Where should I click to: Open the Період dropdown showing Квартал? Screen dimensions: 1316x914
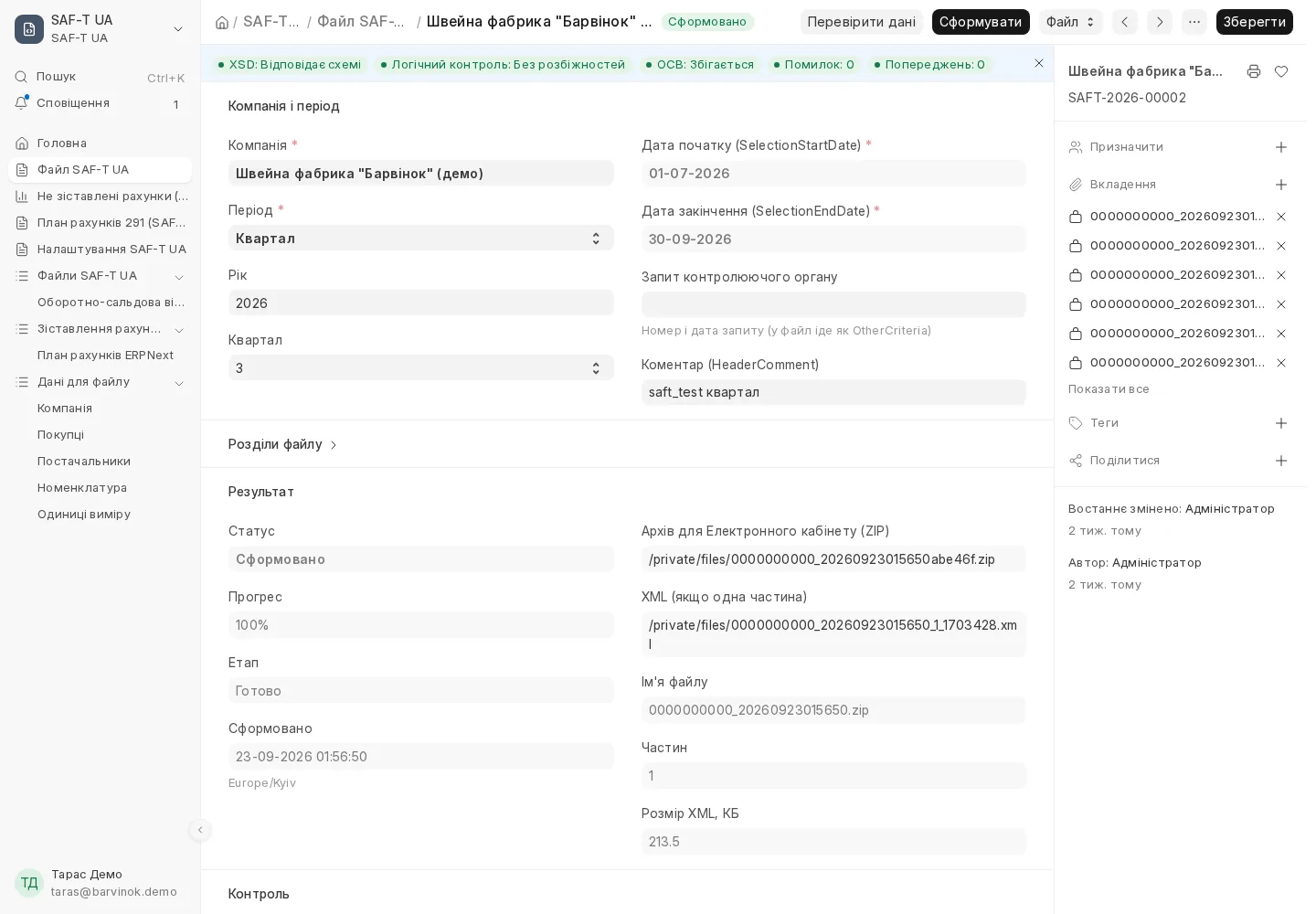421,238
